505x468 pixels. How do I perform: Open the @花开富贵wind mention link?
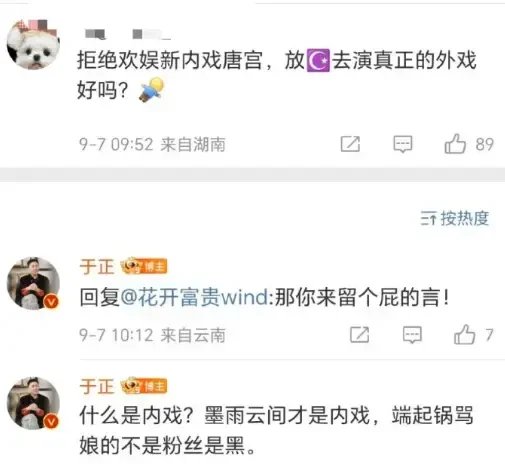tap(194, 297)
